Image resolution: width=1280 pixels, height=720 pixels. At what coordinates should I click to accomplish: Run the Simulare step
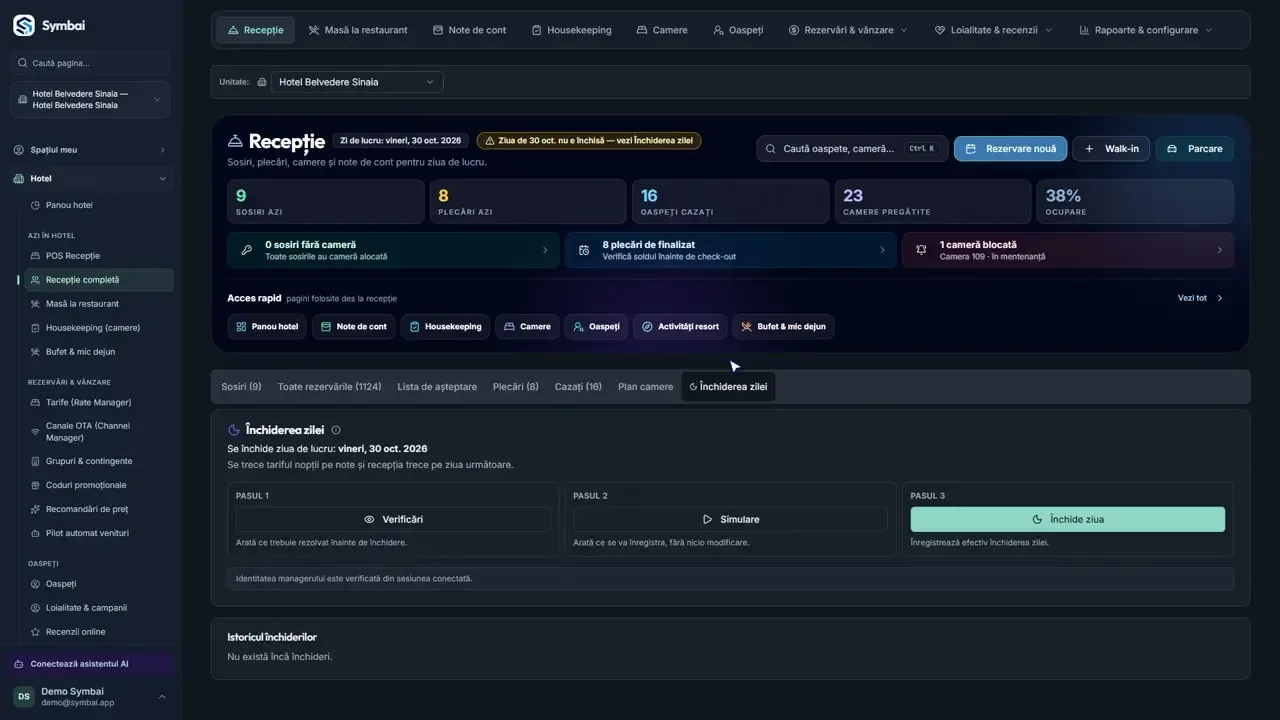click(730, 520)
